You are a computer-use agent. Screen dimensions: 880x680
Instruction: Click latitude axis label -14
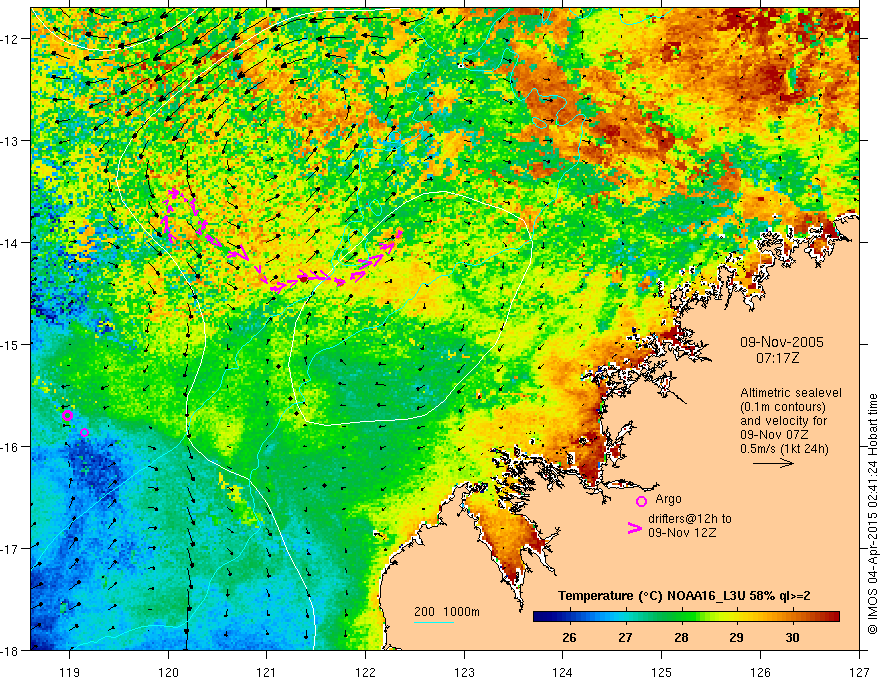(10, 243)
